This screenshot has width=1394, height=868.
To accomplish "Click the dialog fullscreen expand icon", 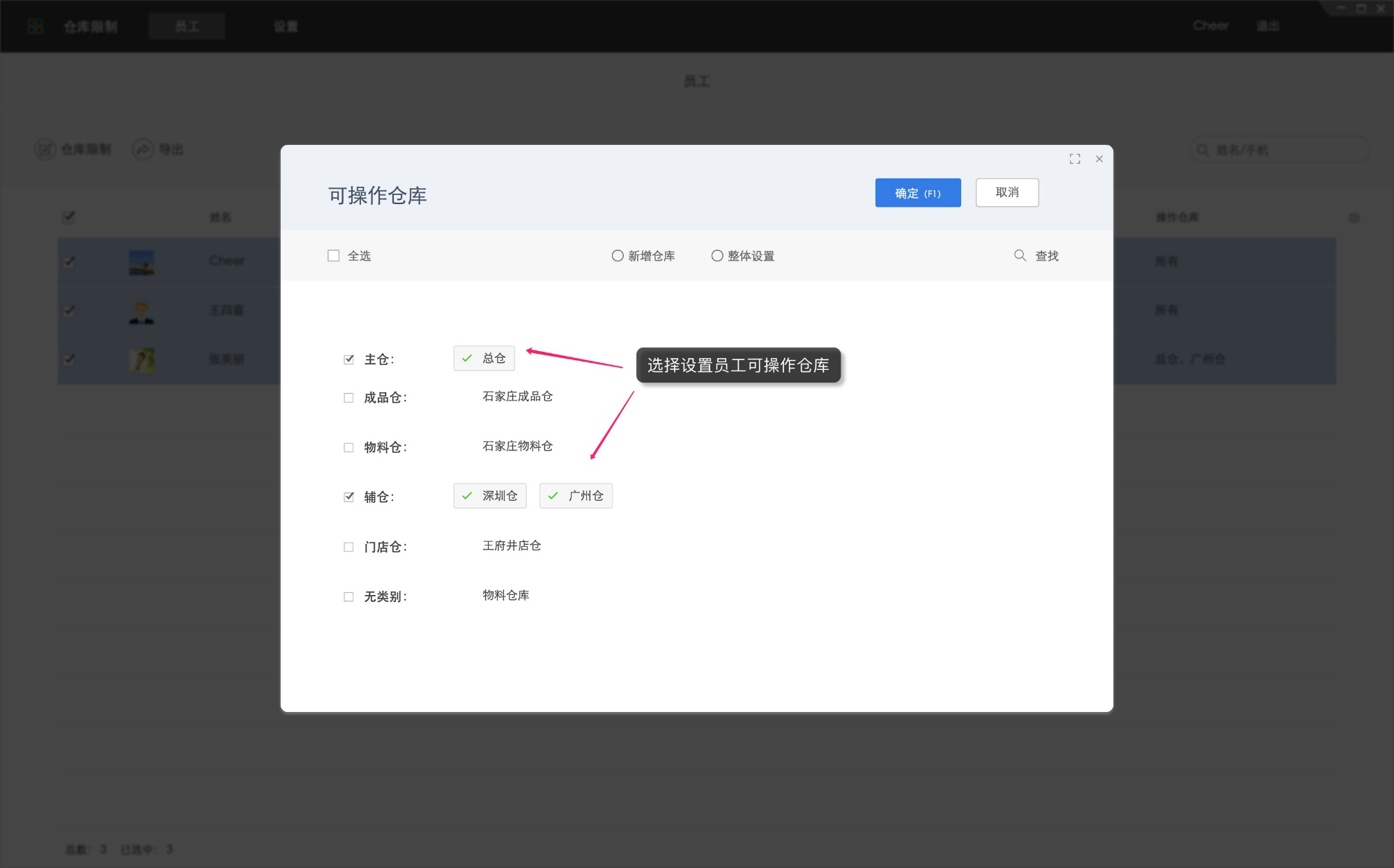I will point(1075,159).
